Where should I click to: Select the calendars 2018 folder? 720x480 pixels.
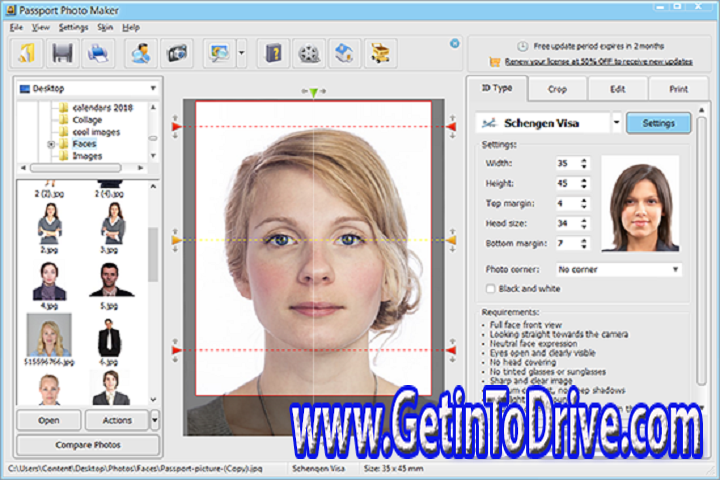(102, 108)
